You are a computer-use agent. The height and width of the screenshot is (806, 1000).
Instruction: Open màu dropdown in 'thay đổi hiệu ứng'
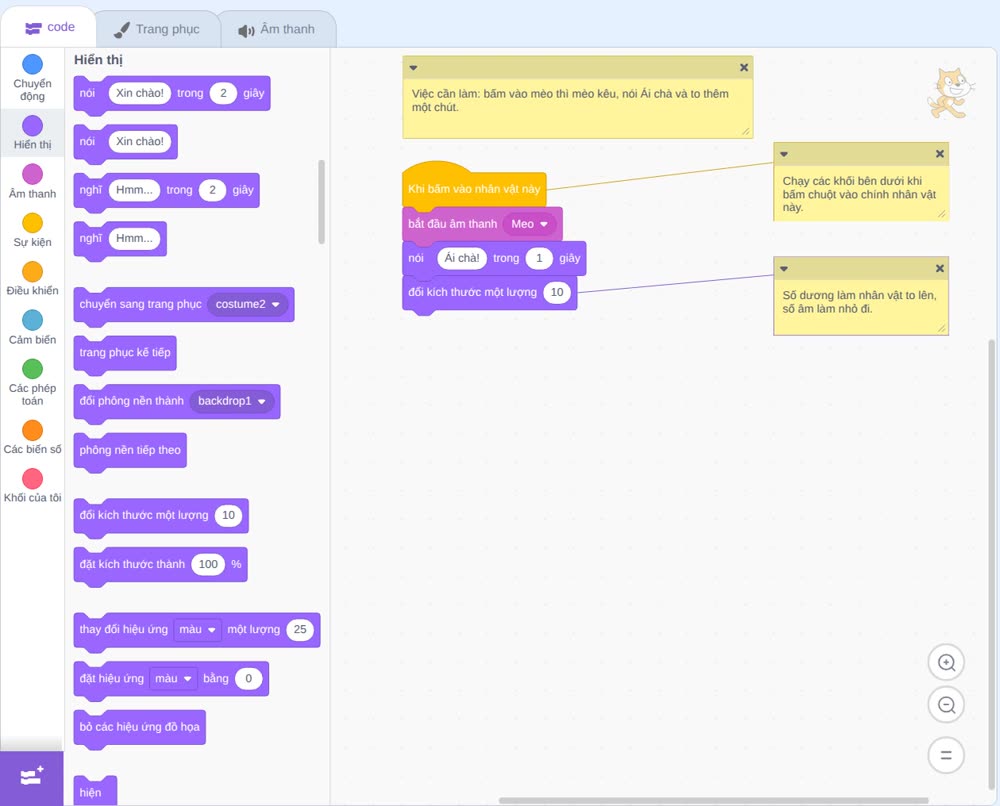198,629
